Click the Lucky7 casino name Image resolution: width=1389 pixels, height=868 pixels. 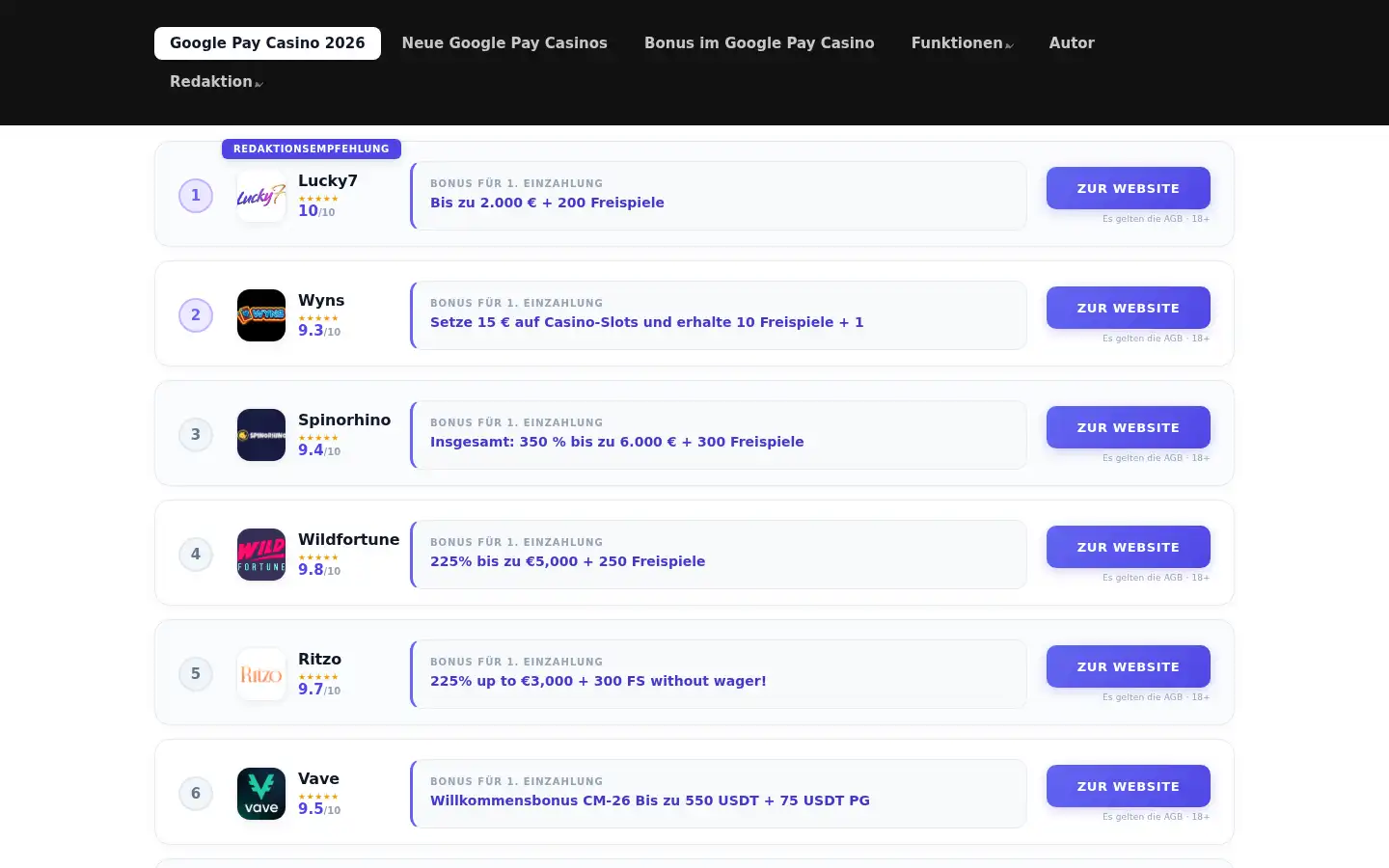click(x=328, y=180)
